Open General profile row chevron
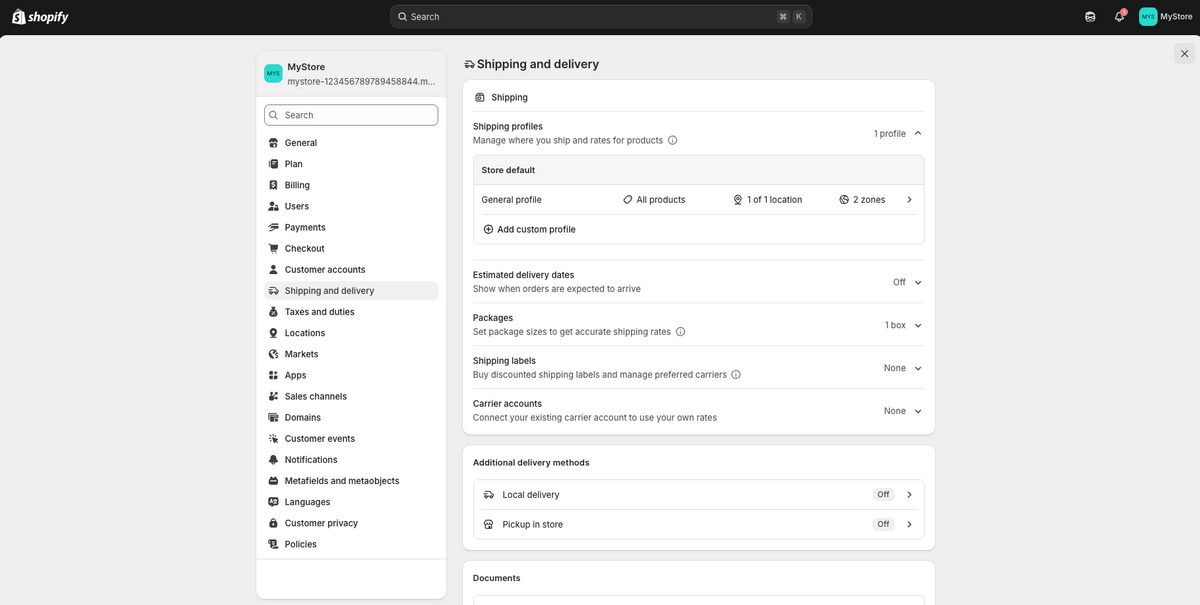The height and width of the screenshot is (605, 1200). pos(909,200)
